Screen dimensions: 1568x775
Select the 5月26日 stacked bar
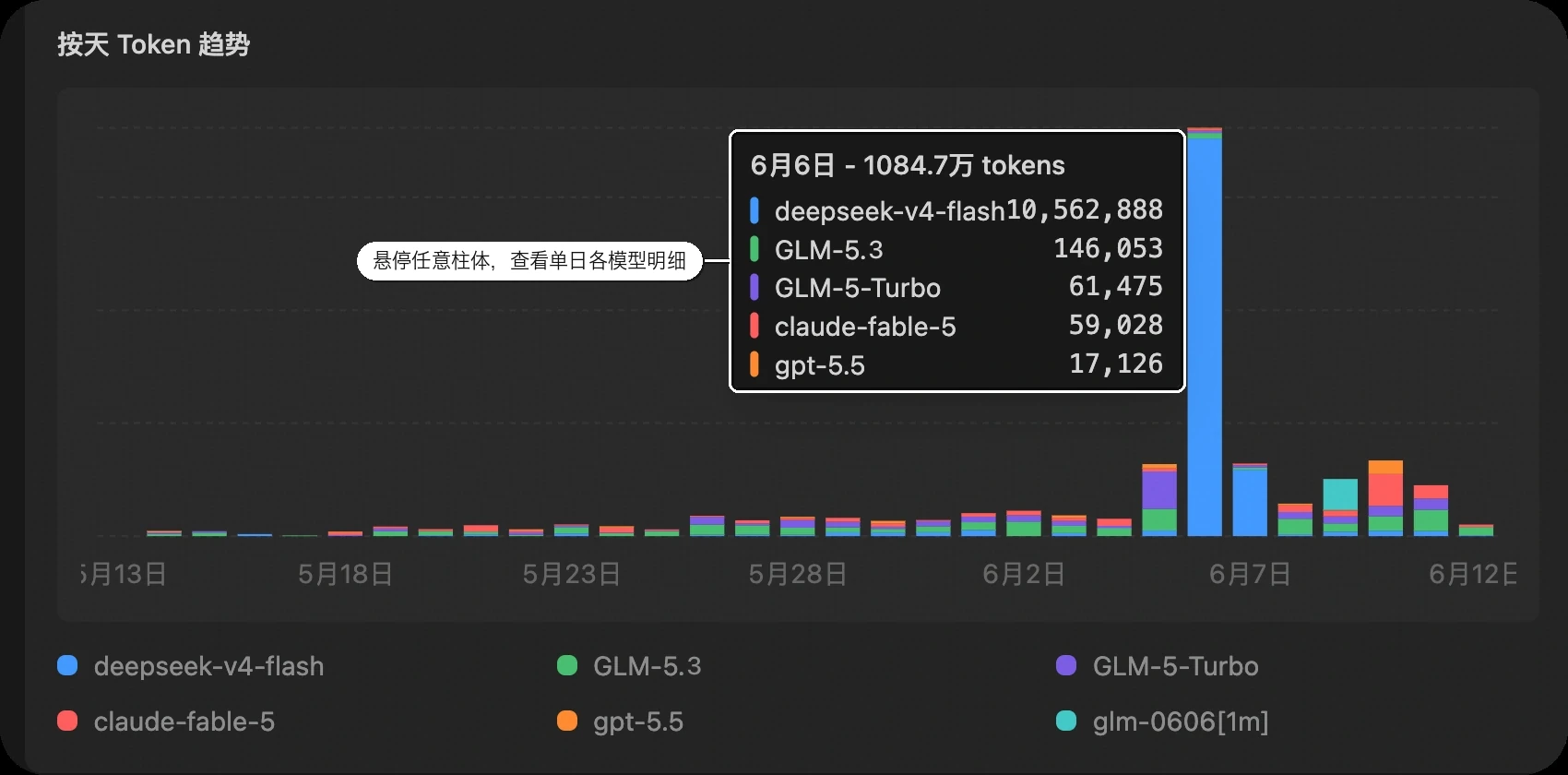click(707, 526)
